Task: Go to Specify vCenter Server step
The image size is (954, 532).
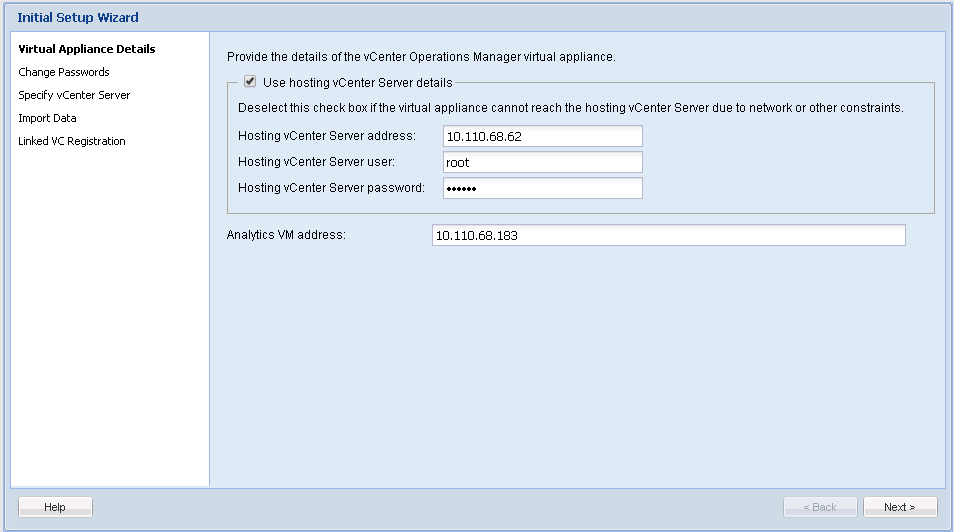Action: point(74,95)
